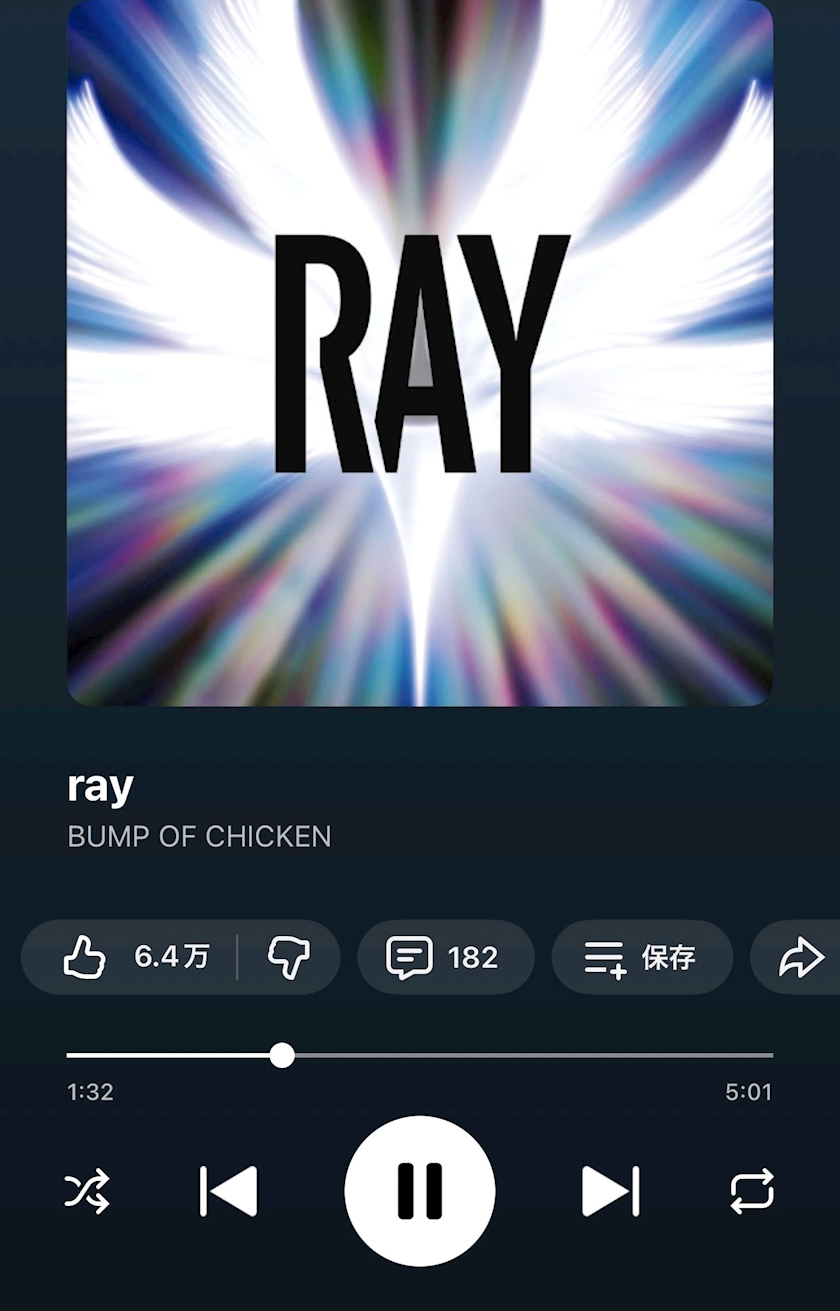Viewport: 840px width, 1311px height.
Task: Tap the 6.4万 like count
Action: point(172,957)
